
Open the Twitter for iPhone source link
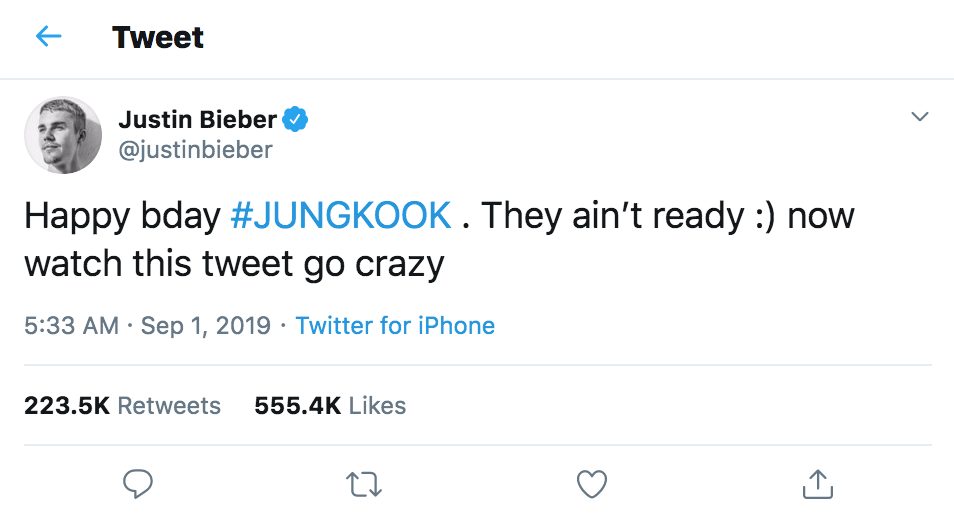395,325
